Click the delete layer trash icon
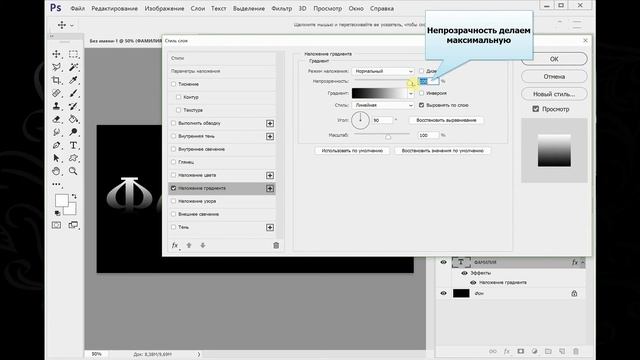 [x=576, y=351]
